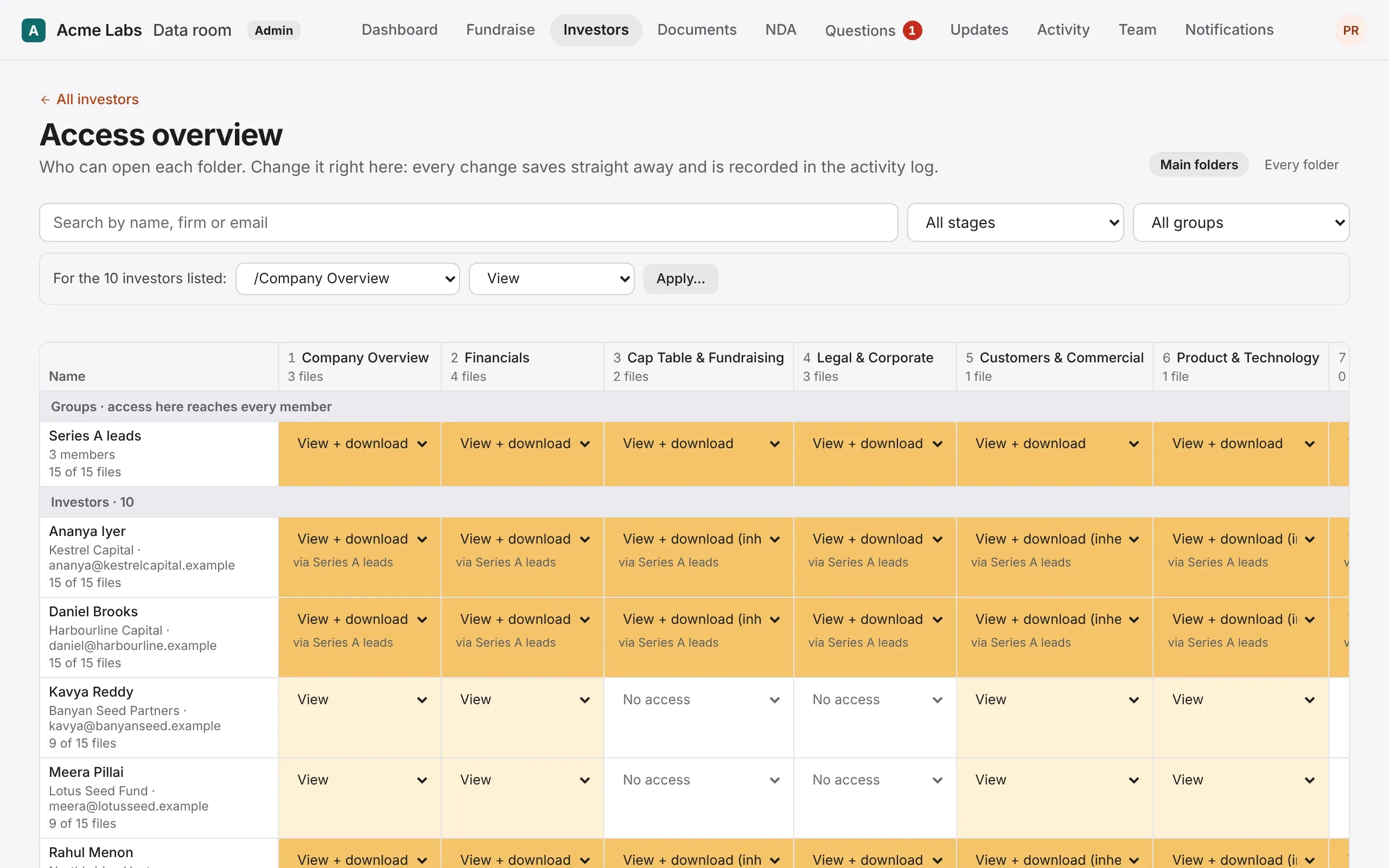Image resolution: width=1389 pixels, height=868 pixels.
Task: Click the Rahul Menon investor name
Action: (91, 852)
